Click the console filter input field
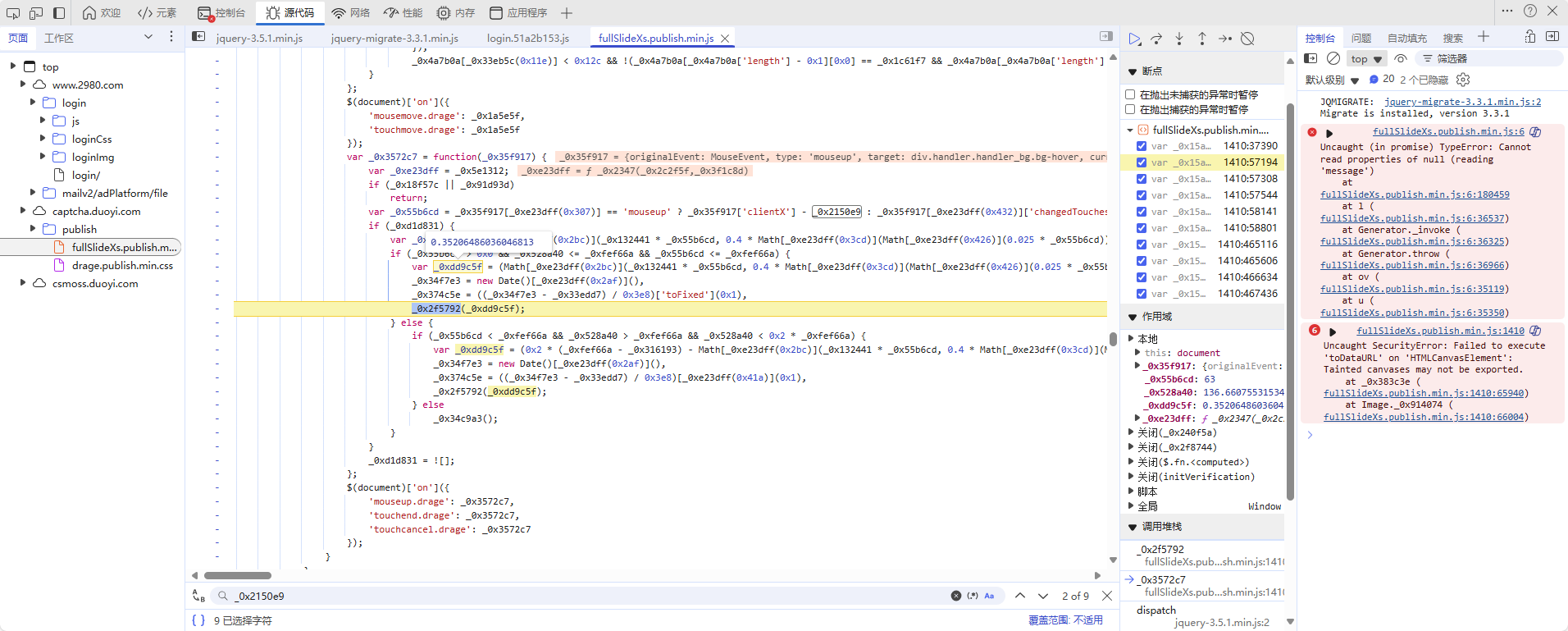The width and height of the screenshot is (1568, 631). 1488,59
